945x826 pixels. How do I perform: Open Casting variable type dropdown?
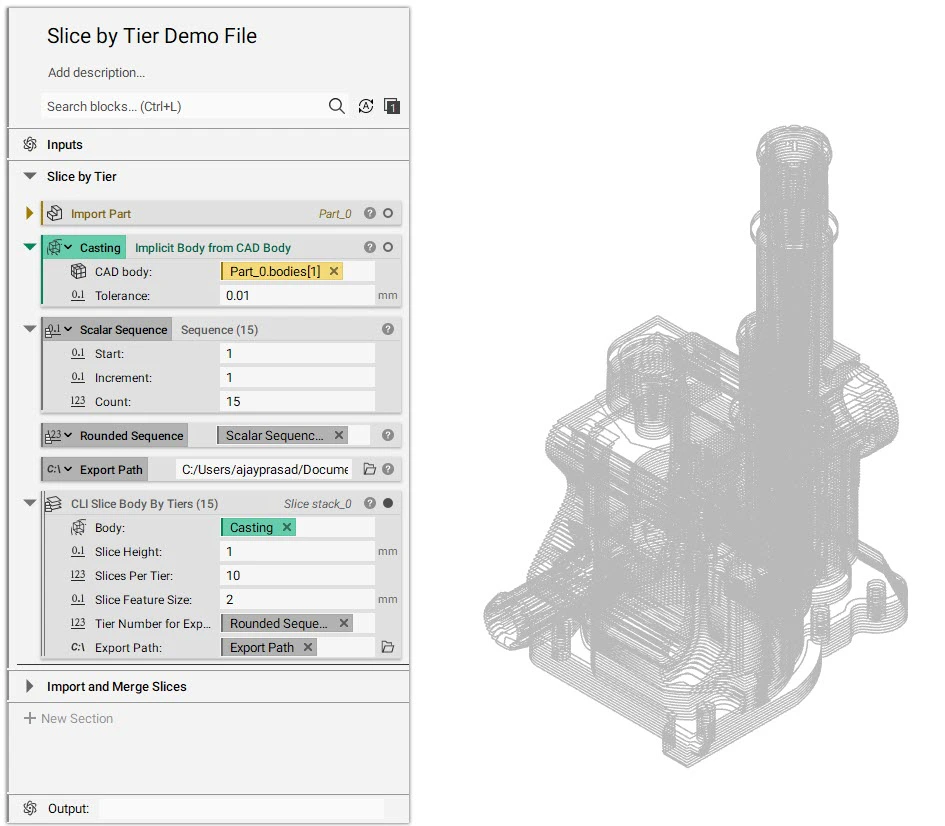68,247
